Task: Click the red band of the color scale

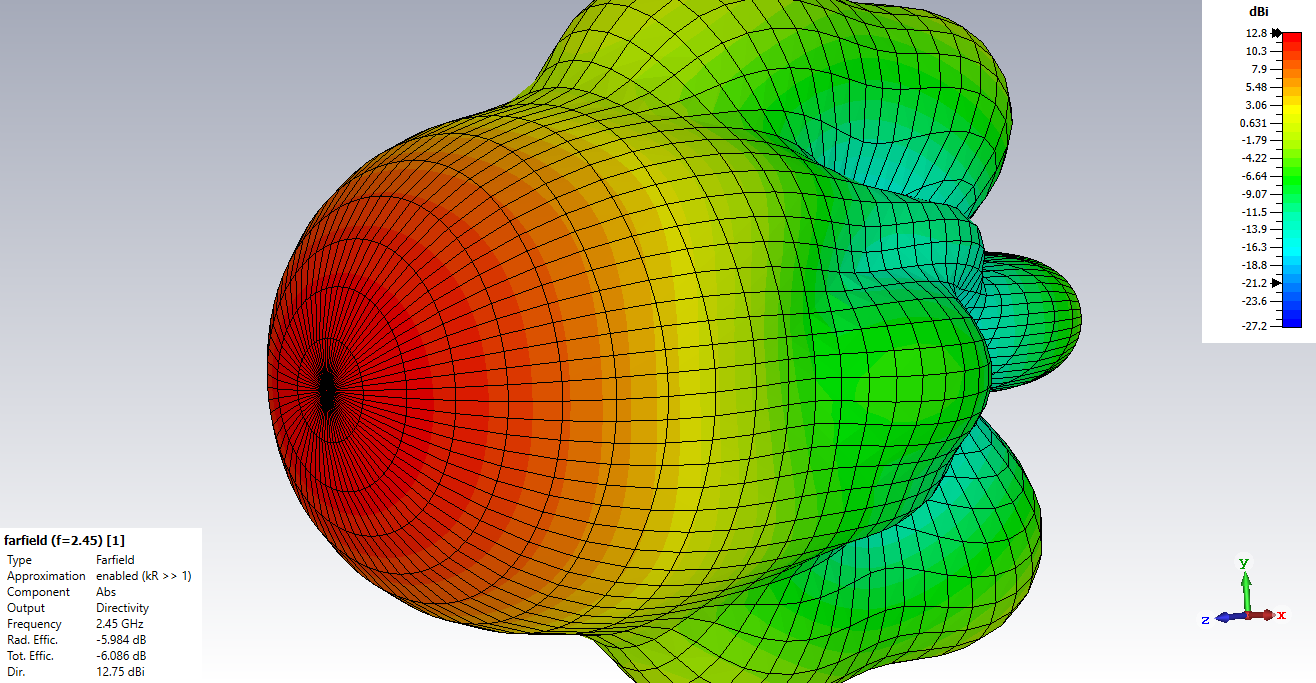Action: 1292,50
